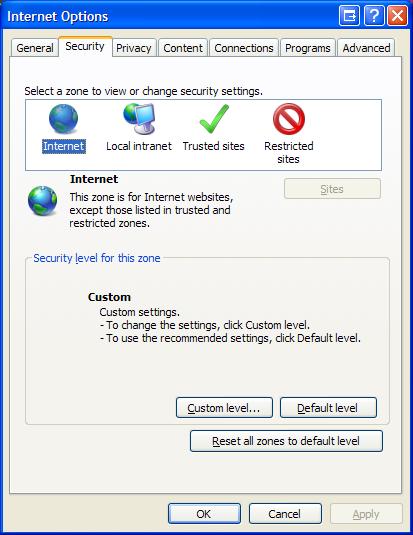Dismiss the dialog with Cancel
Viewport: 413px width, 535px height.
click(285, 514)
